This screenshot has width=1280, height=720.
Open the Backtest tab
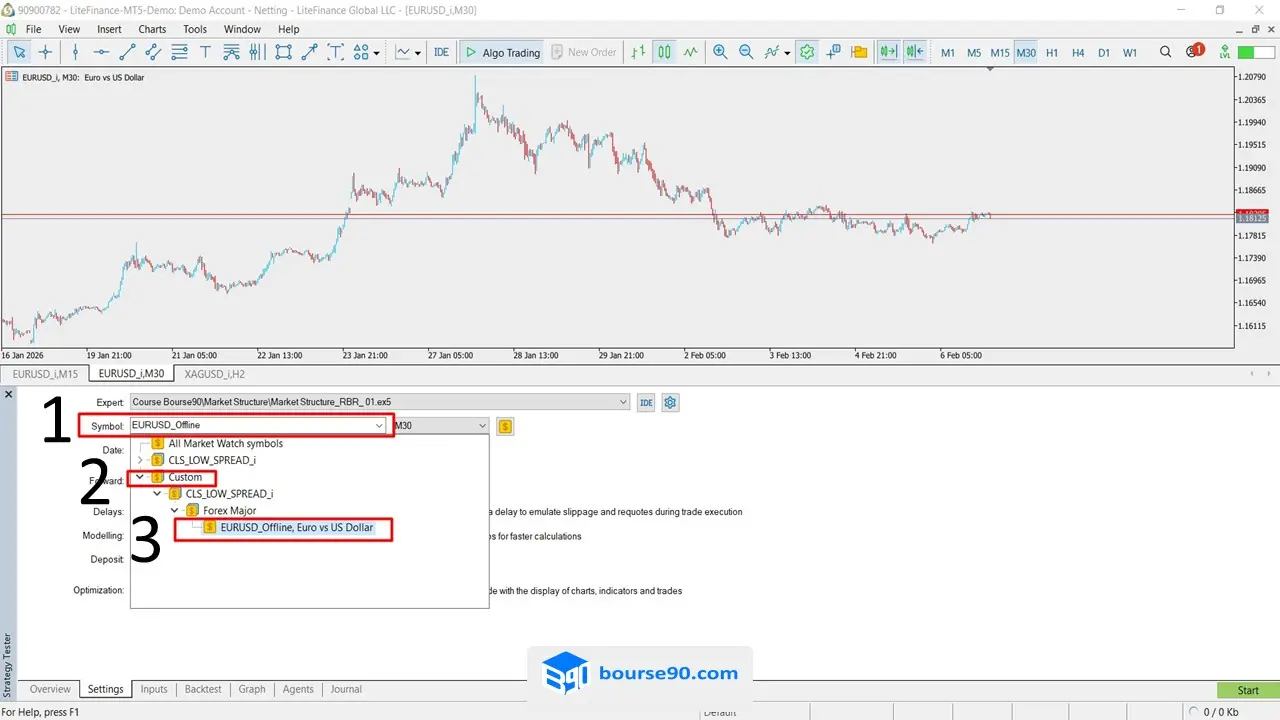point(203,689)
